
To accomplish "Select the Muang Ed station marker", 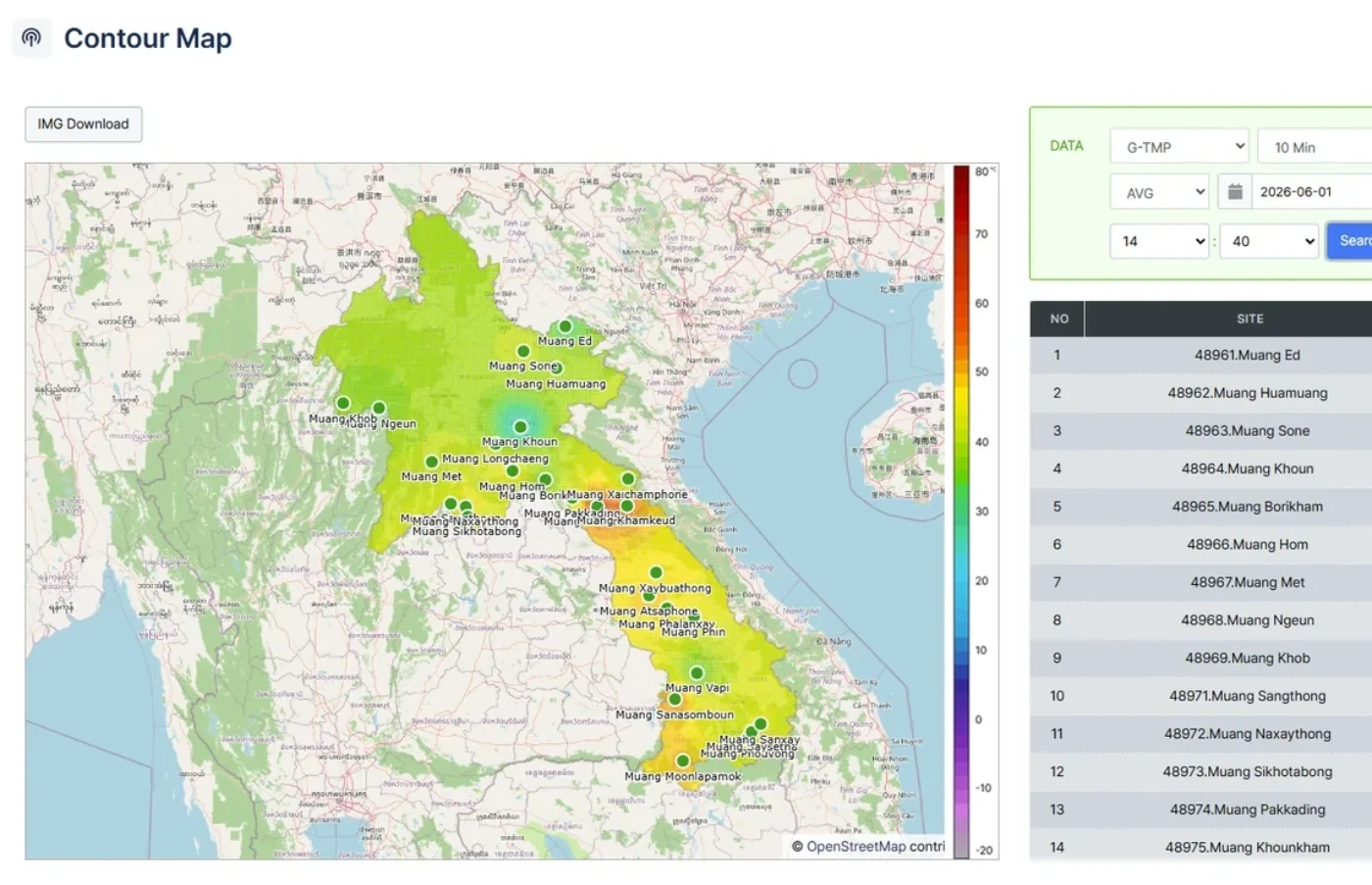I will point(564,326).
